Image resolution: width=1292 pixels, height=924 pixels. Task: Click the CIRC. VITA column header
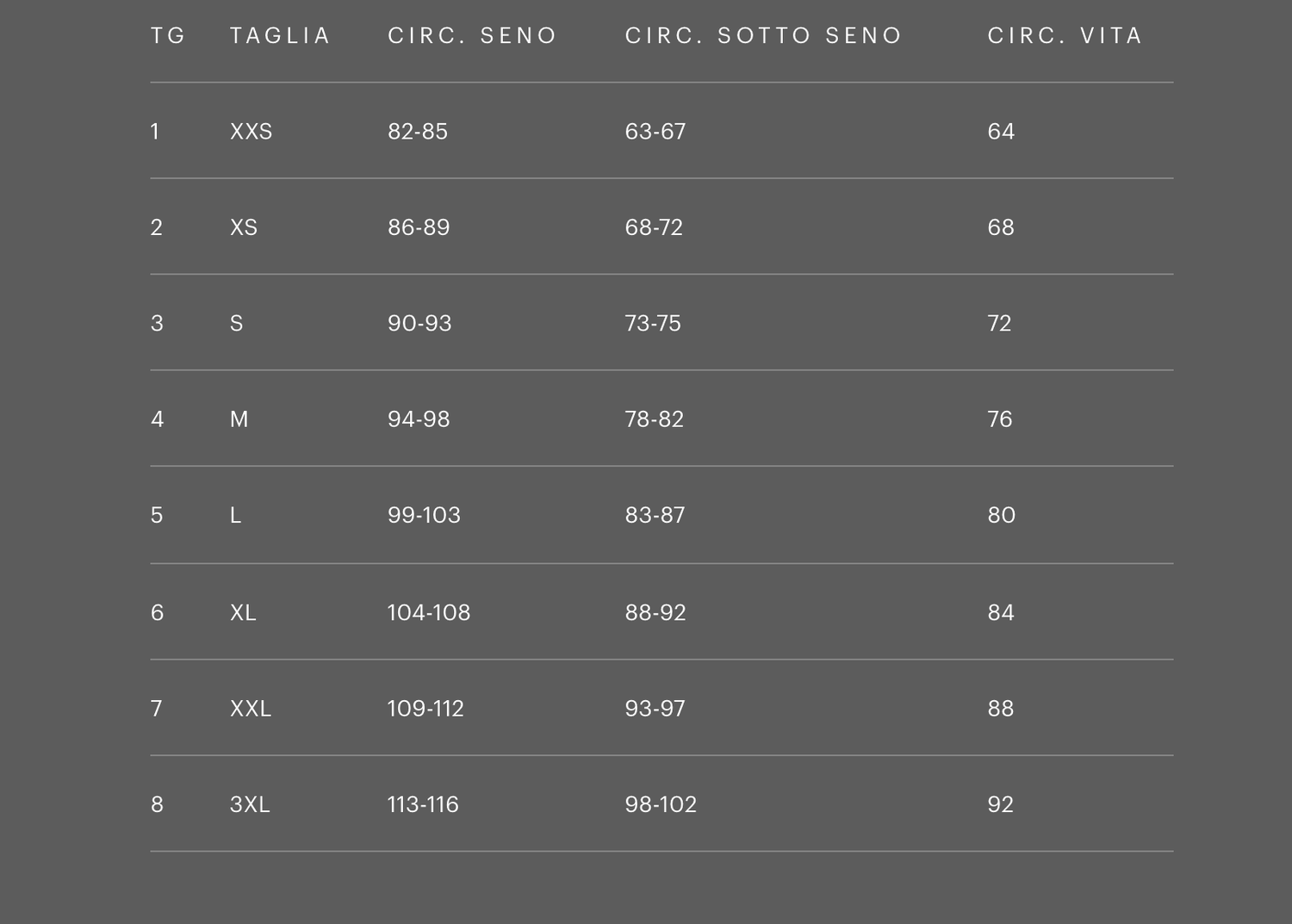[x=1065, y=36]
